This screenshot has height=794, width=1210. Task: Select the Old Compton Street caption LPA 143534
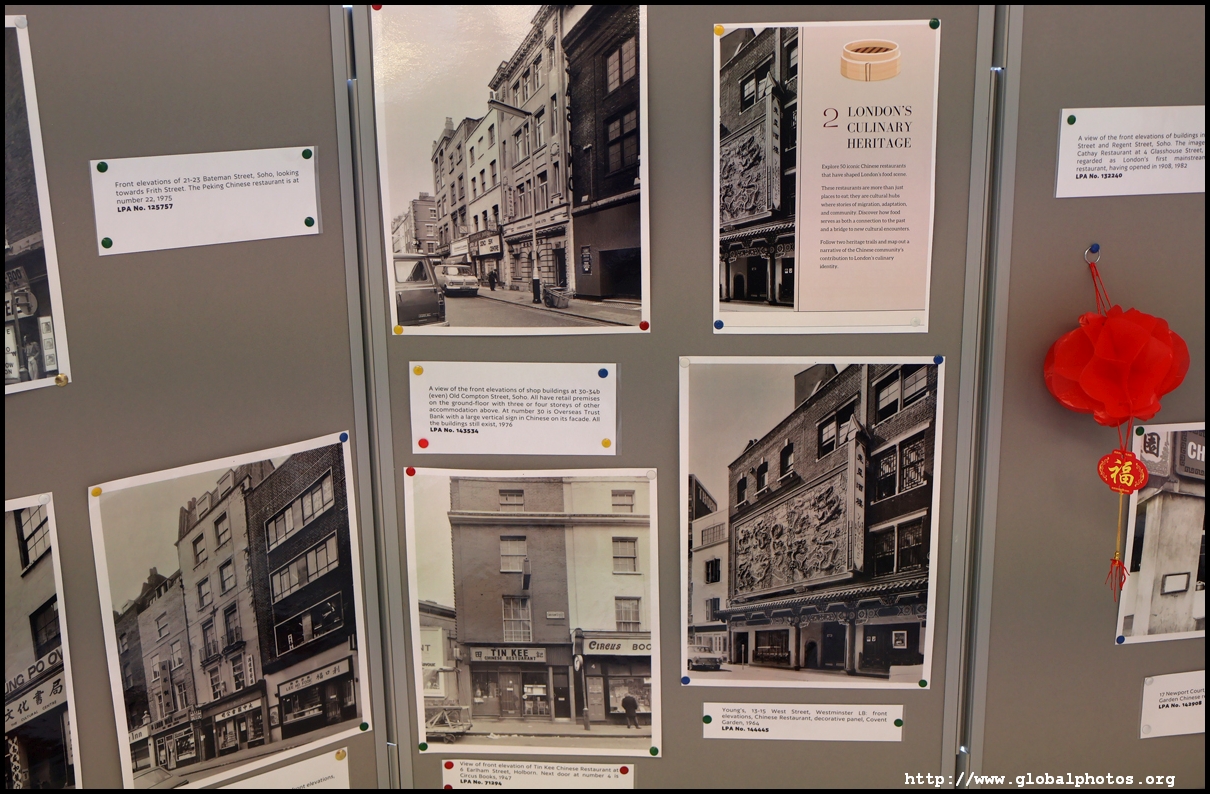(x=513, y=407)
